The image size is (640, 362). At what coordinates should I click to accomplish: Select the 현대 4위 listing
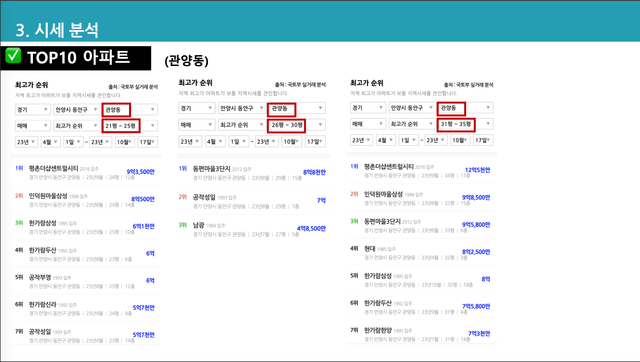point(422,252)
